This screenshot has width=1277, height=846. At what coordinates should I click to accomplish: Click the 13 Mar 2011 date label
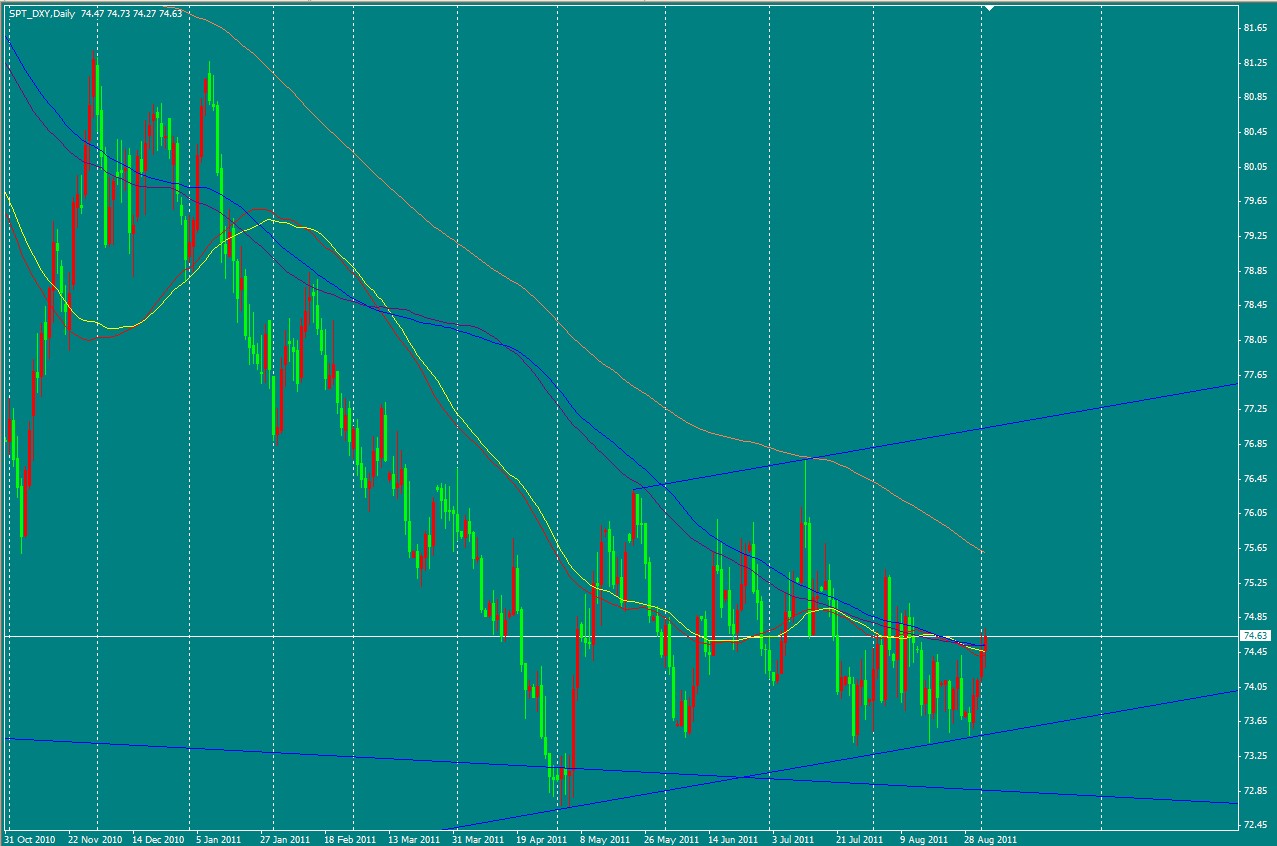[416, 839]
